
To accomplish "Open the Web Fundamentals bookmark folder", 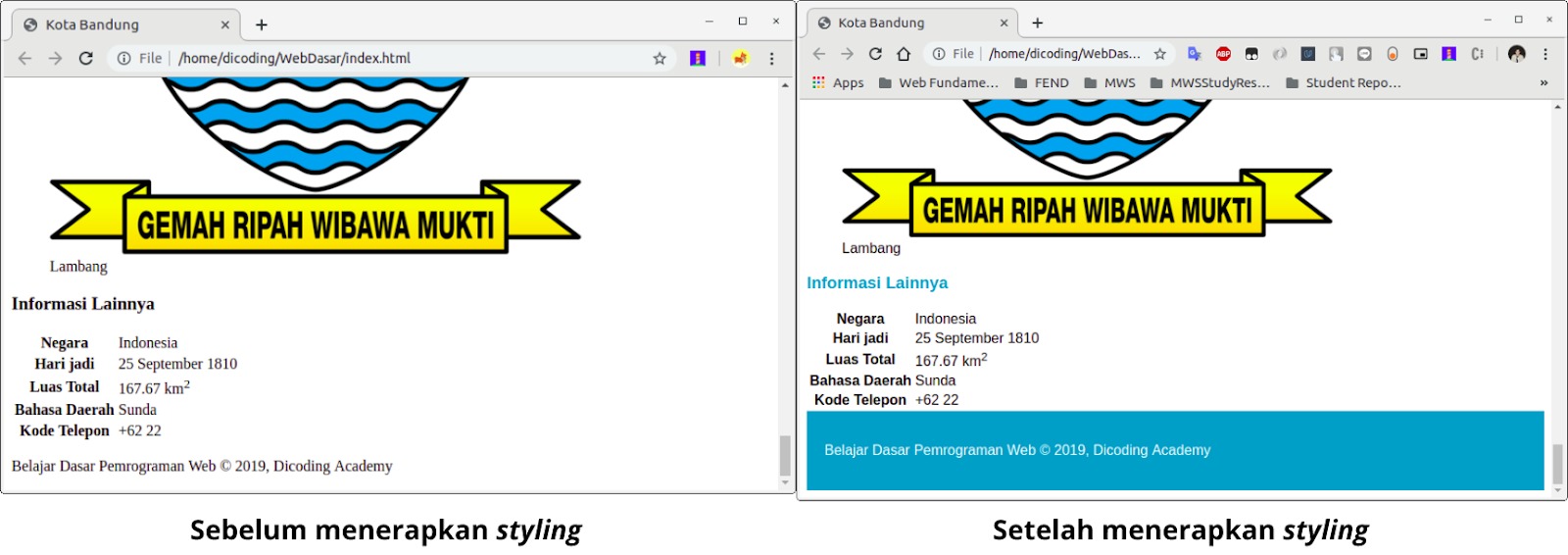I will pos(939,83).
